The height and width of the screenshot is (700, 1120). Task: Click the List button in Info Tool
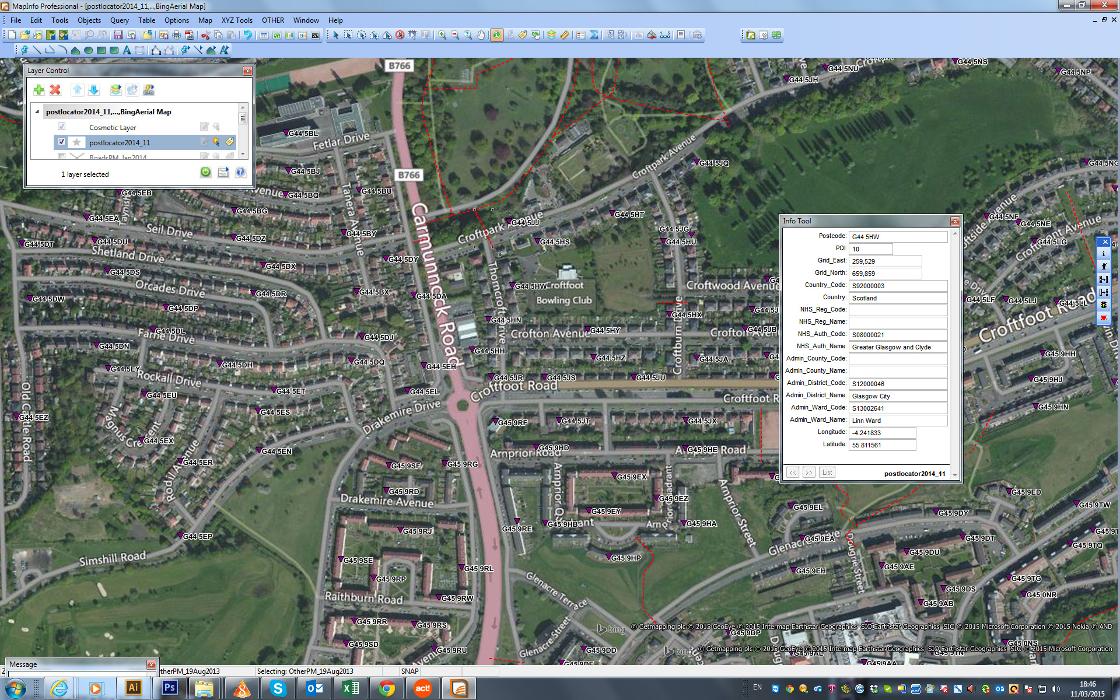(826, 471)
